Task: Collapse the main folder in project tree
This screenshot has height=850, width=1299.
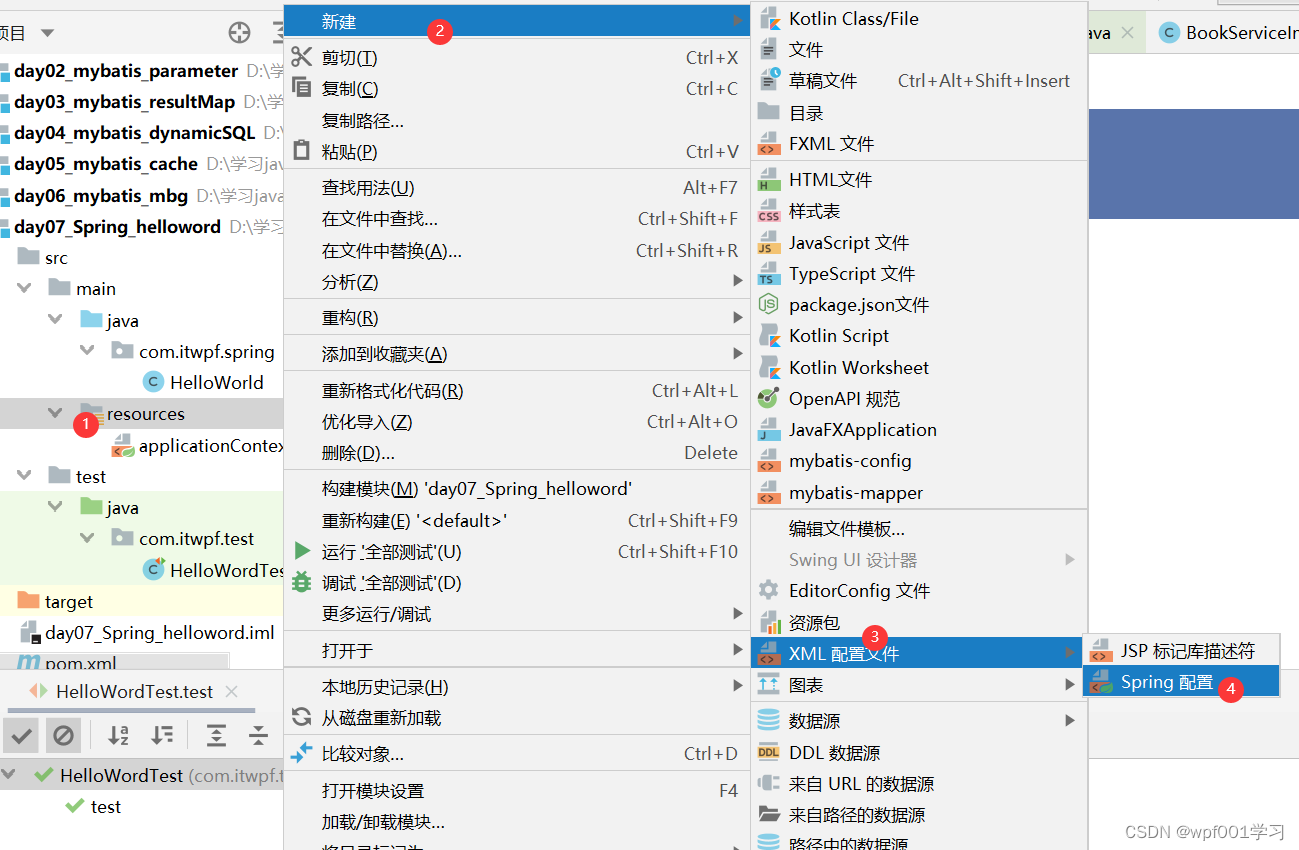Action: pyautogui.click(x=22, y=287)
